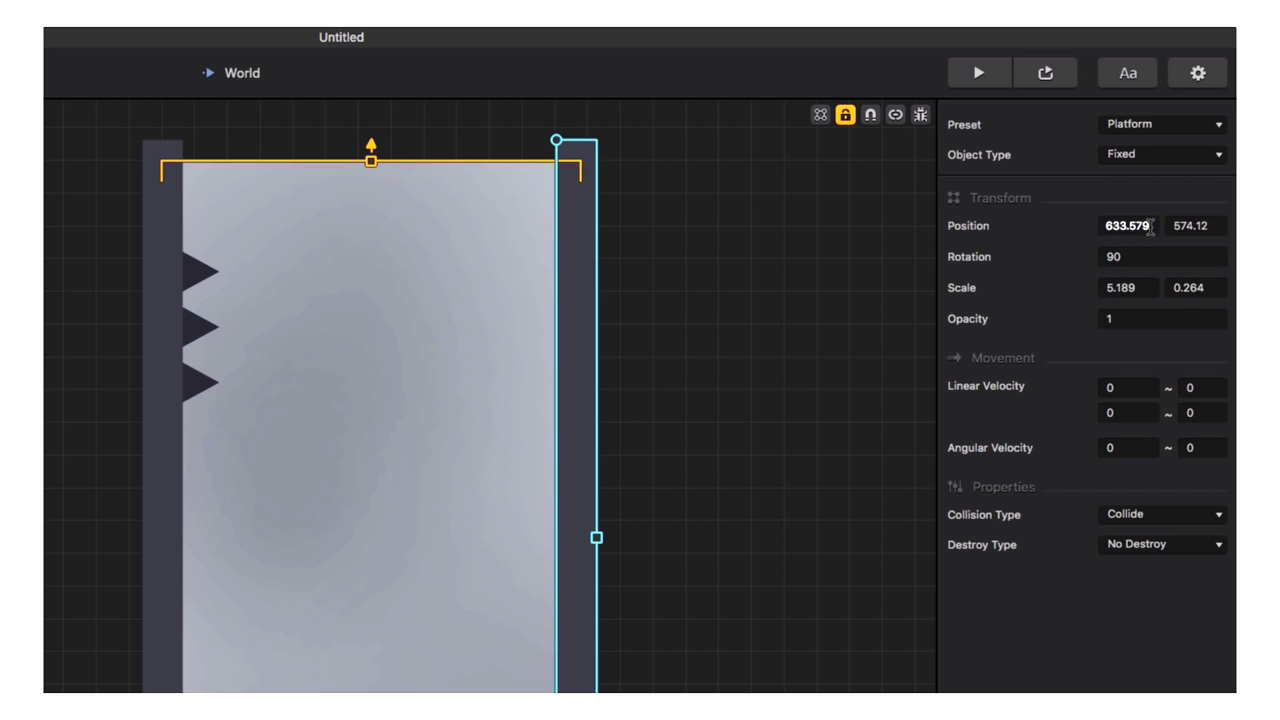Click the Untitled document title

click(x=341, y=37)
